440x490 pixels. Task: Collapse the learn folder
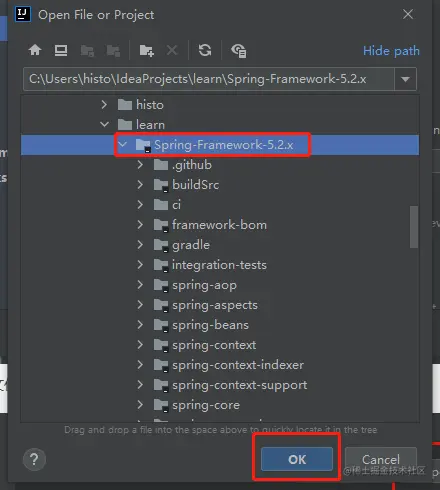(104, 125)
